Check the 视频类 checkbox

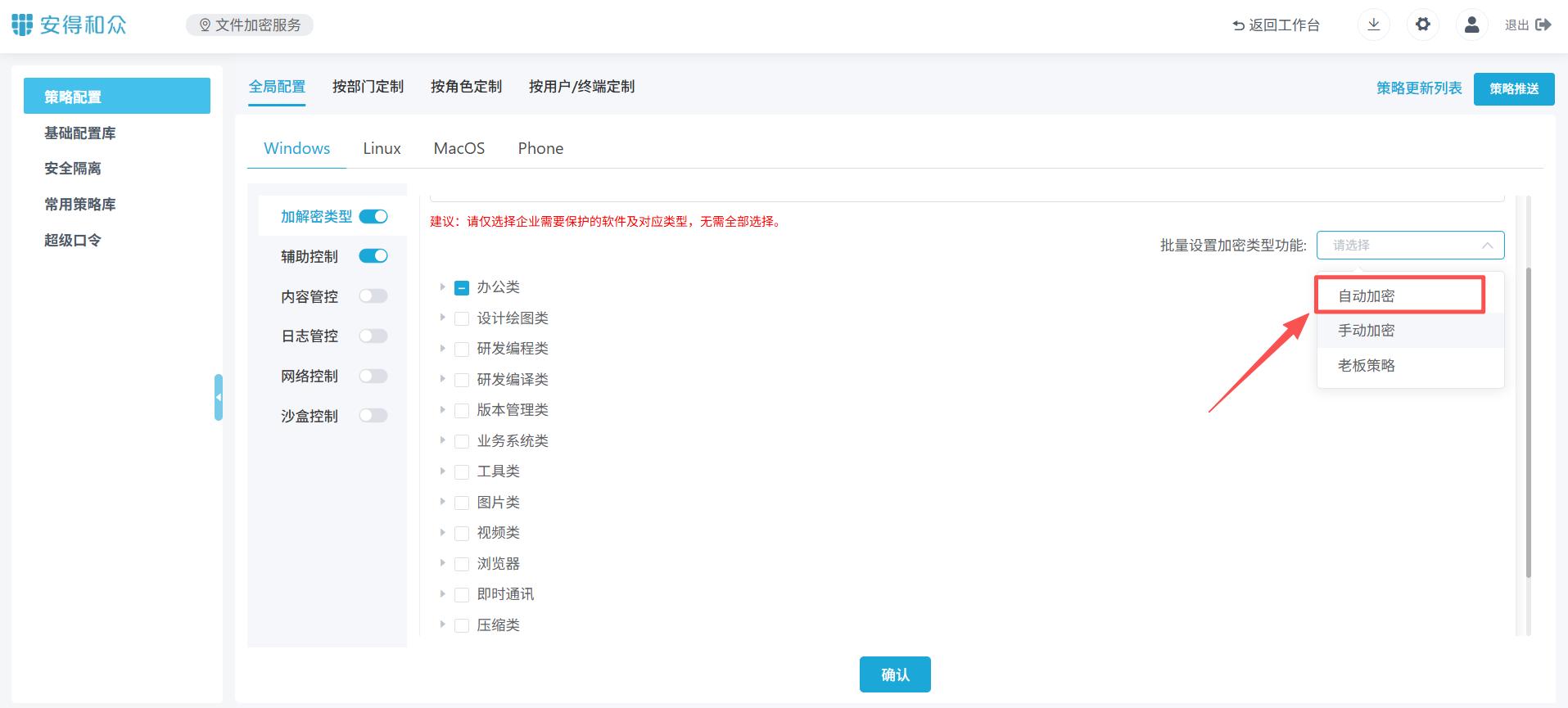point(462,534)
